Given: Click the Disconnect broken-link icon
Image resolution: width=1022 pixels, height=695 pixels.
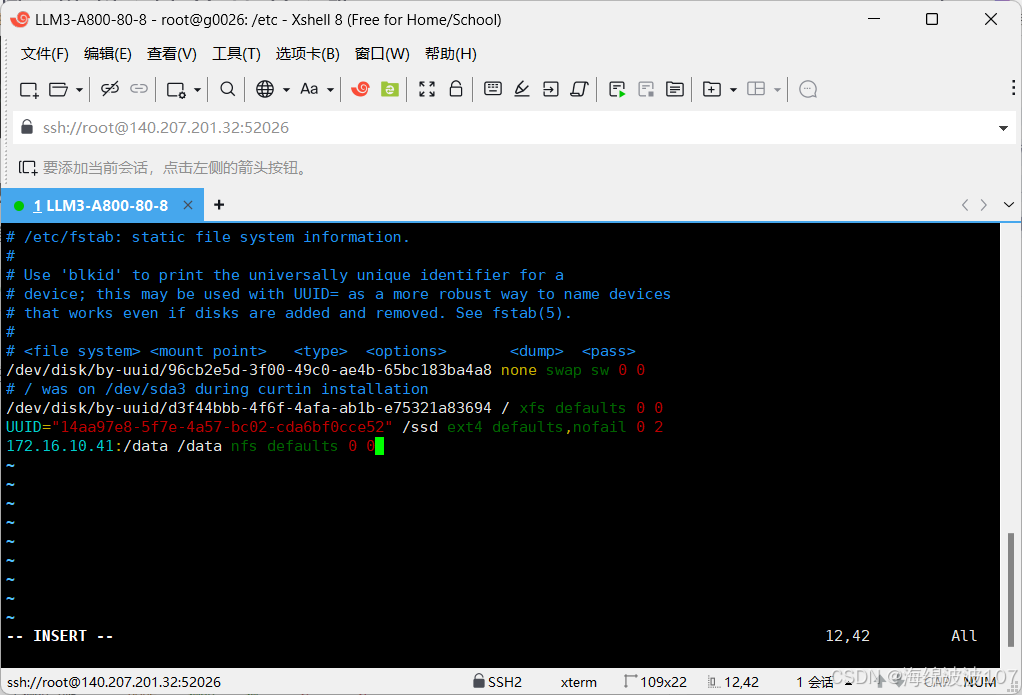Looking at the screenshot, I should [x=110, y=89].
